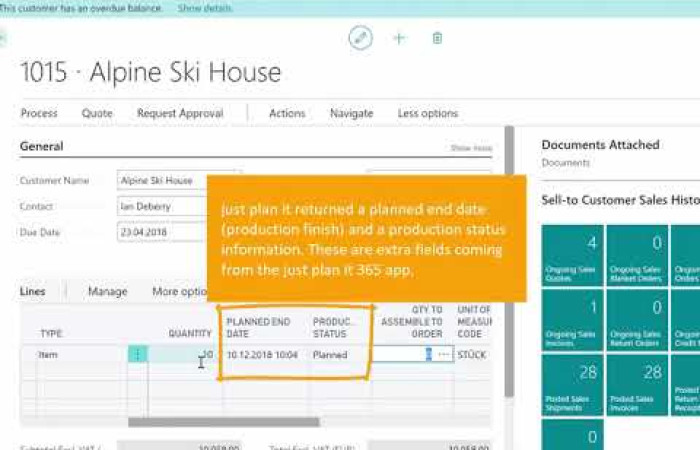Click the 10.12.2018 10:04 date cell
The height and width of the screenshot is (450, 700).
(x=262, y=355)
